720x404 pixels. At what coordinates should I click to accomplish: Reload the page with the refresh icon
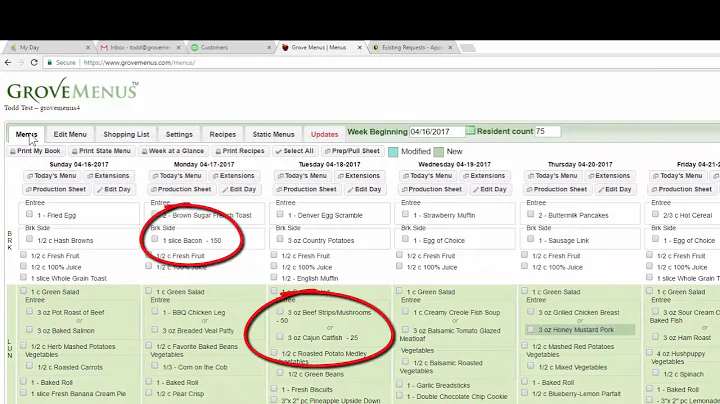34,62
